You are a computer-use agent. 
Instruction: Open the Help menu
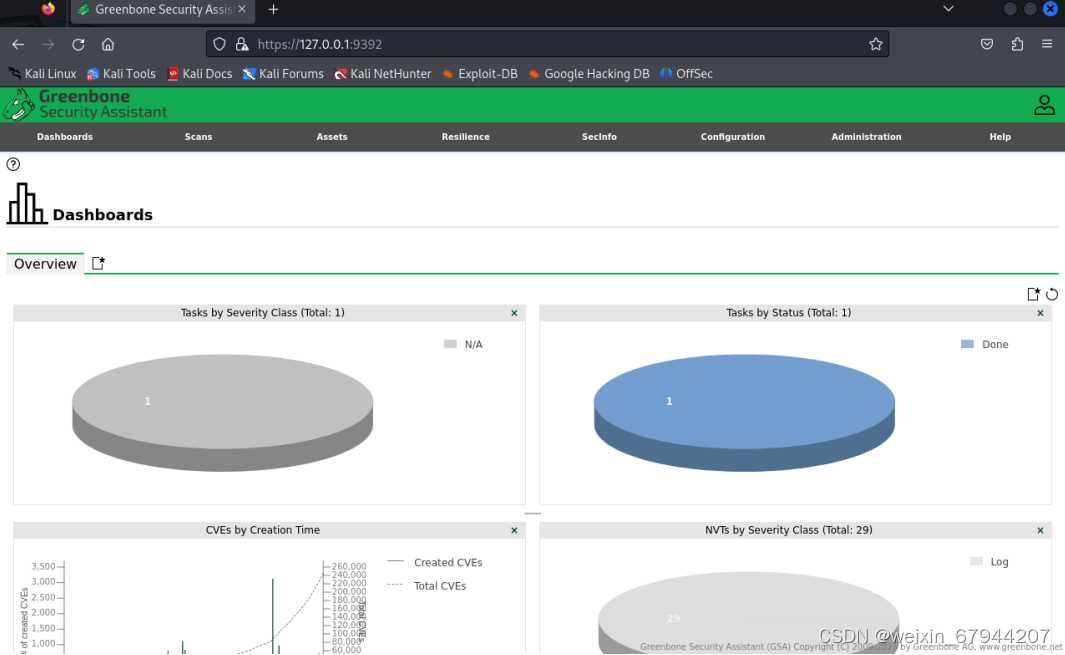1000,137
